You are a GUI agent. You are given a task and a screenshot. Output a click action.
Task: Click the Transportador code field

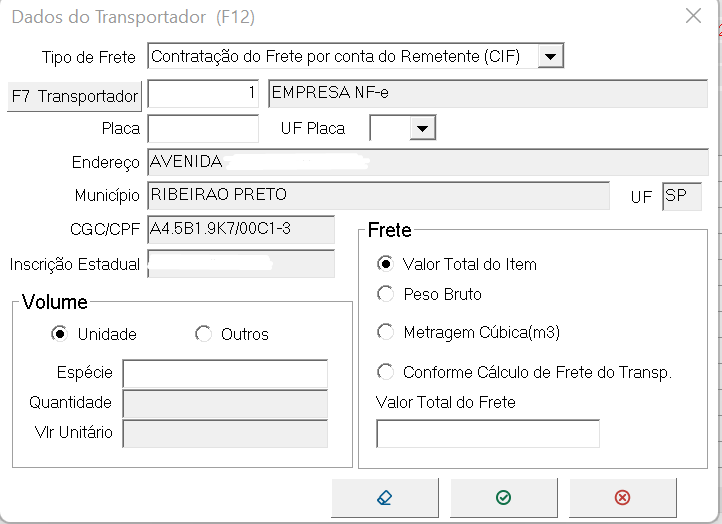(203, 93)
